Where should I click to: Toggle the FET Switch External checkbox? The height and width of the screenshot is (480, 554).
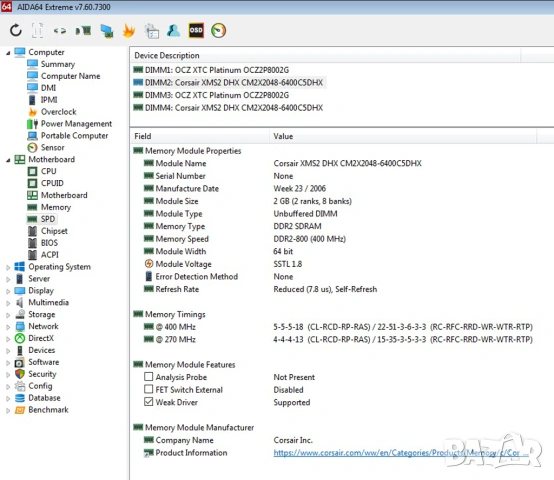coord(148,390)
